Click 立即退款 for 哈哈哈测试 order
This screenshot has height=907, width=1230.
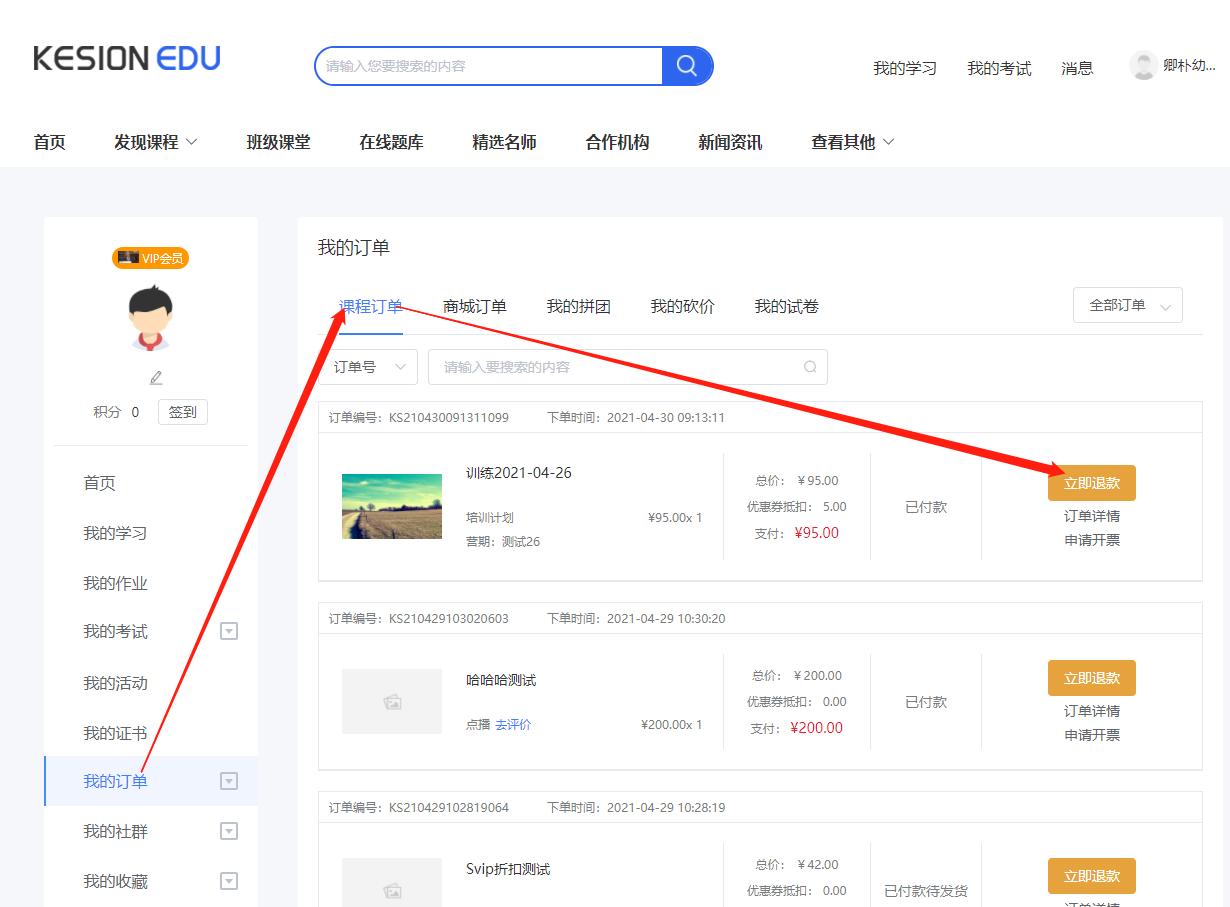pos(1092,678)
